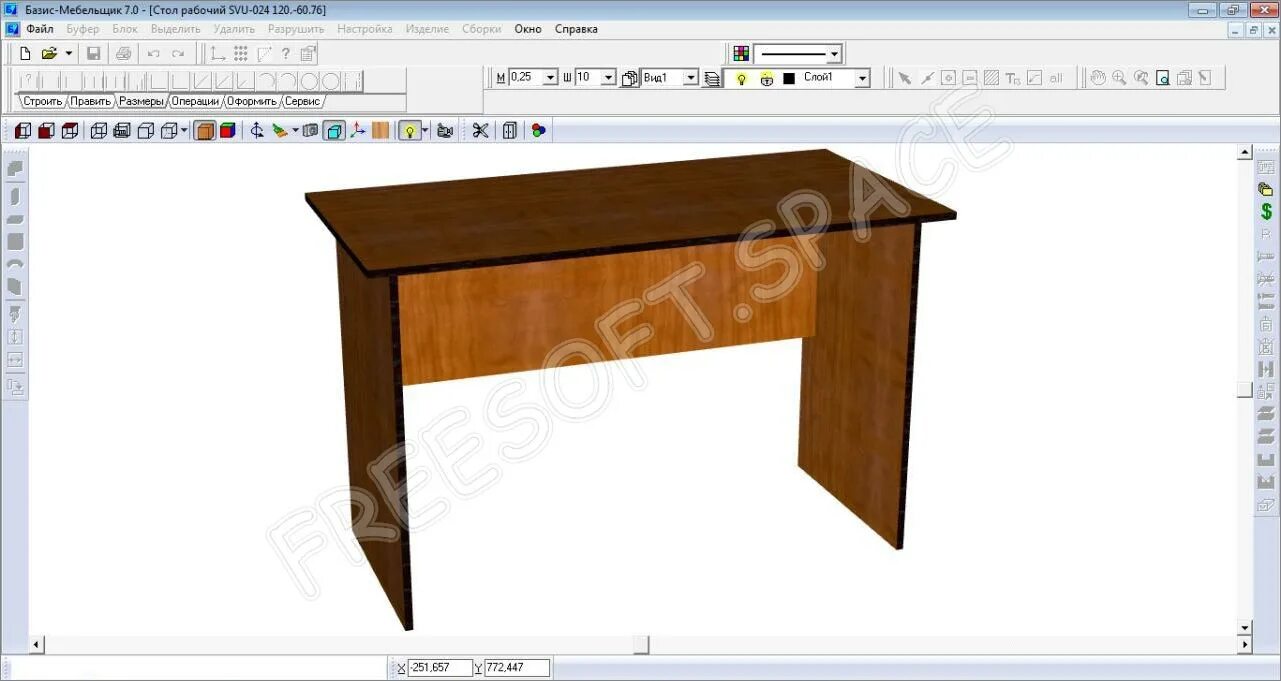The width and height of the screenshot is (1281, 681).
Task: Open the Окно menu
Action: [x=528, y=29]
